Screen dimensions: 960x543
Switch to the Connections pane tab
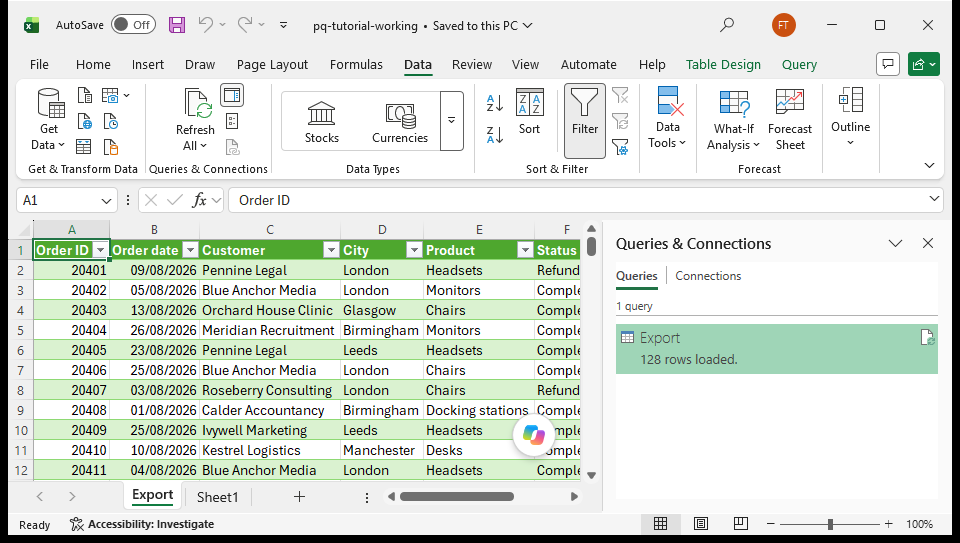pos(708,275)
